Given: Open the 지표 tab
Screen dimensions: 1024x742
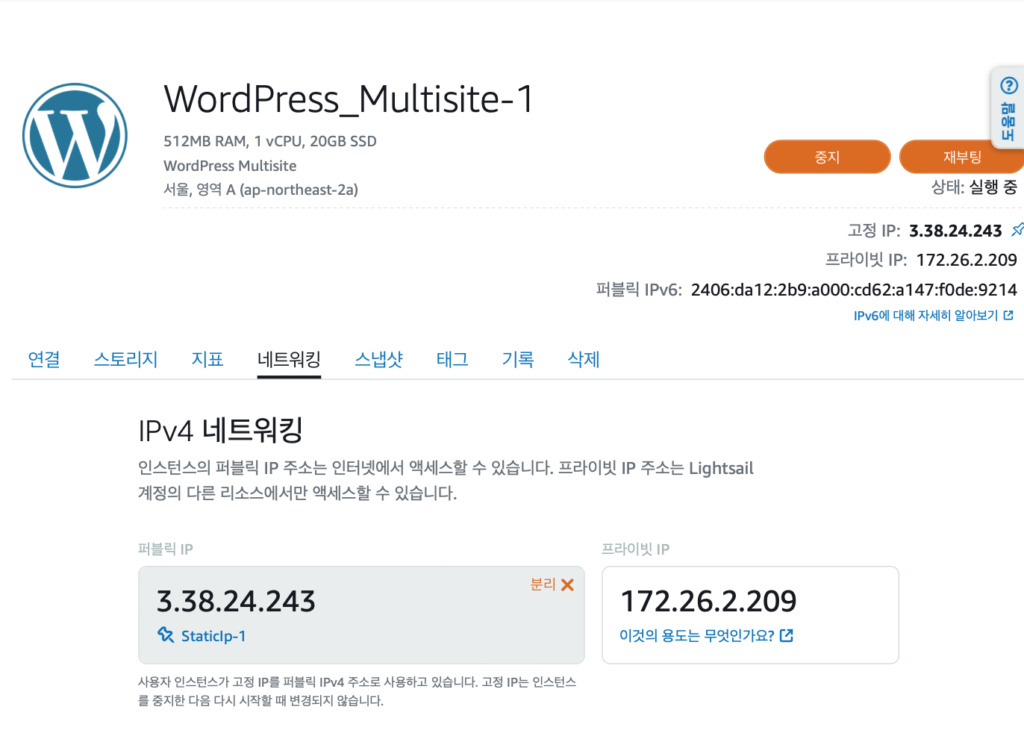Looking at the screenshot, I should 207,359.
